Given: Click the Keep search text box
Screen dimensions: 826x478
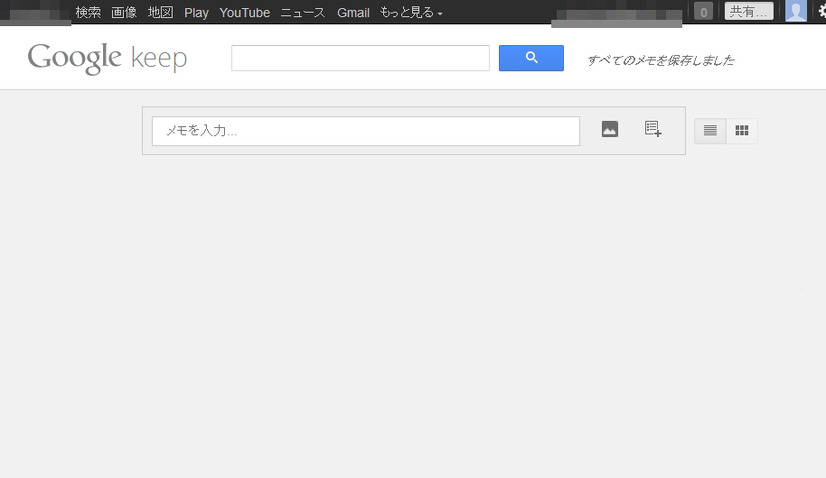Looking at the screenshot, I should [x=360, y=58].
